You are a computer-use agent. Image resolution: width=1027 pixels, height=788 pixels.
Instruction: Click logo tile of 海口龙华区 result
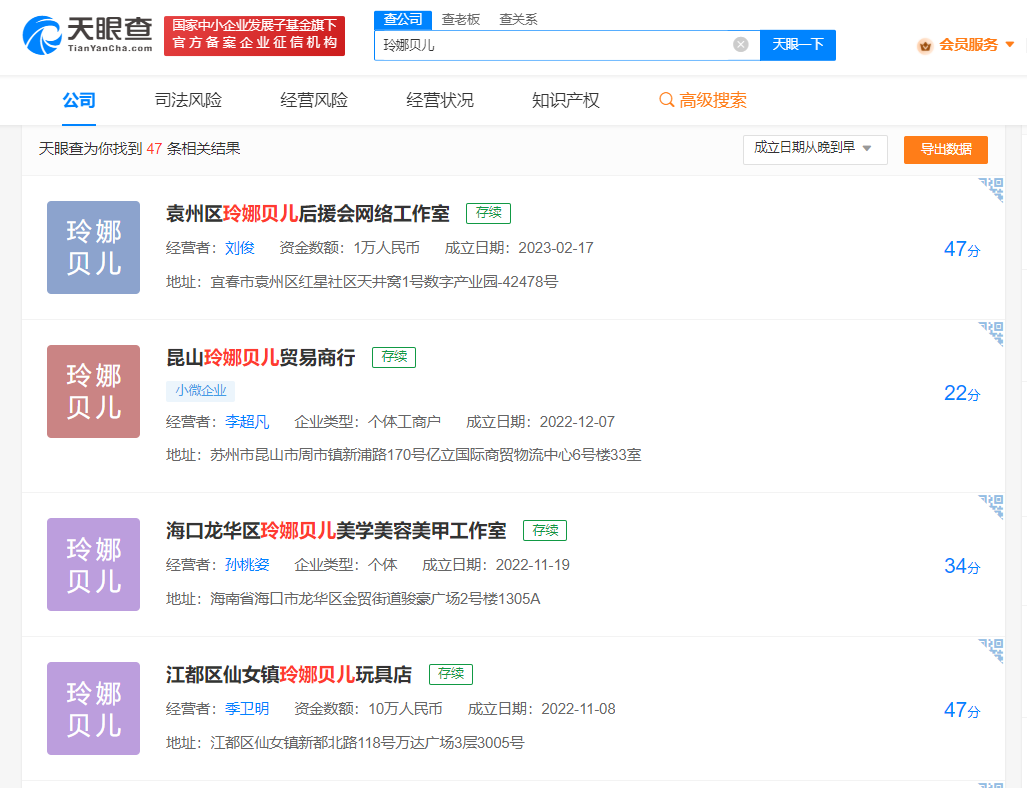coord(93,564)
